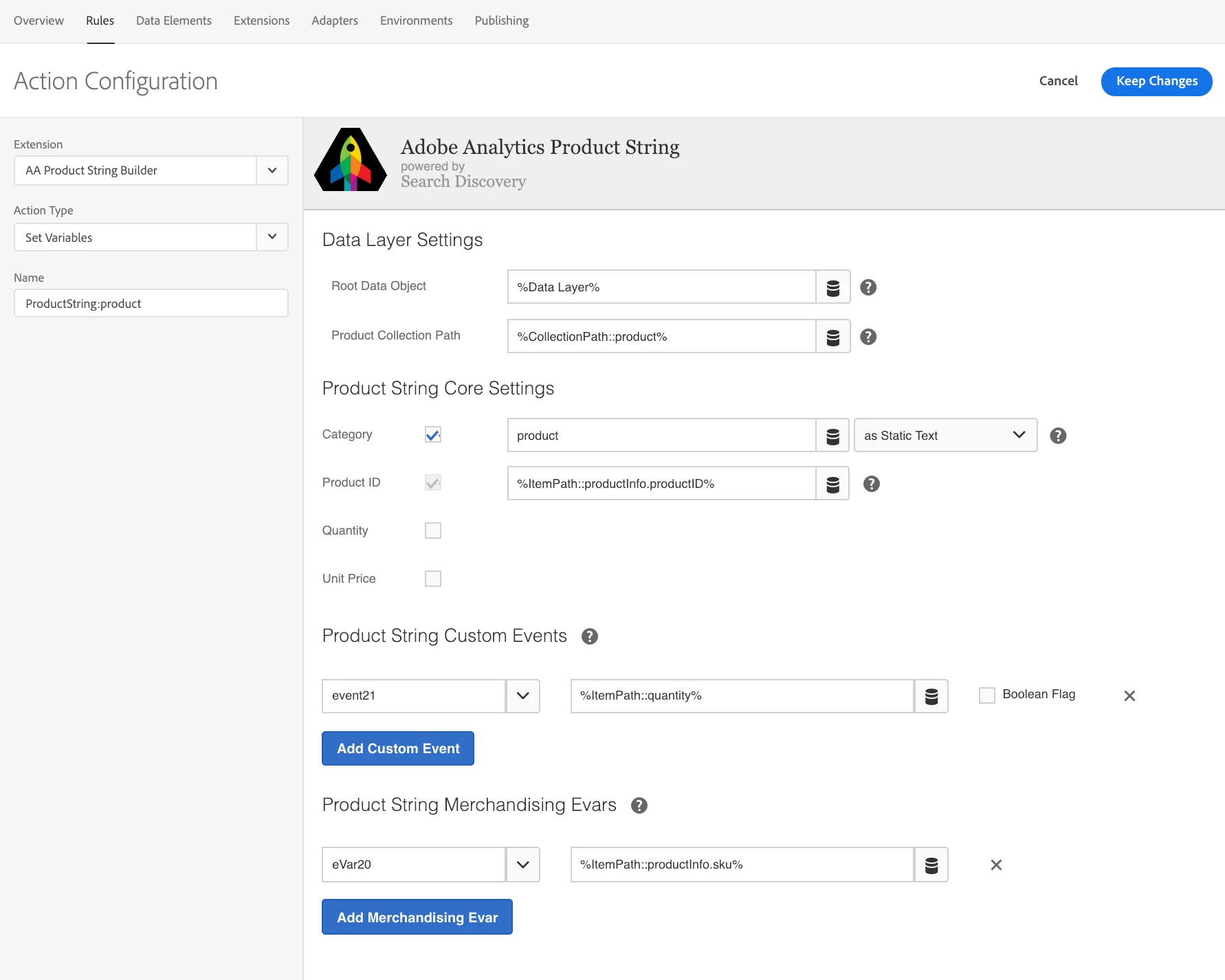Open data element picker for Root Data Object
The height and width of the screenshot is (980, 1225).
point(833,287)
